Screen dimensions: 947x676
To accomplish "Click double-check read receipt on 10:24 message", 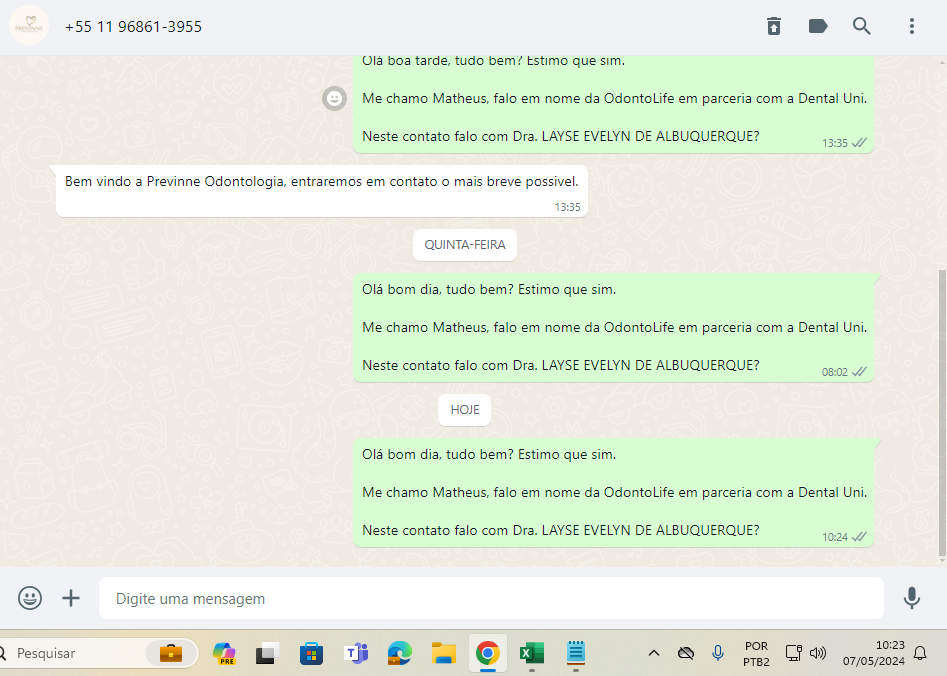I will point(859,536).
